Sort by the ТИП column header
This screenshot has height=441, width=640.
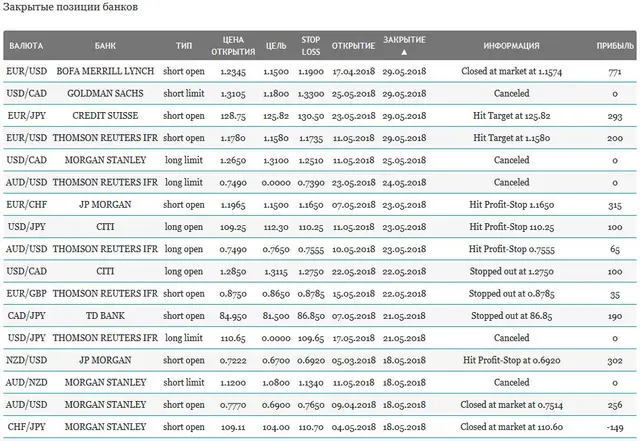[184, 46]
